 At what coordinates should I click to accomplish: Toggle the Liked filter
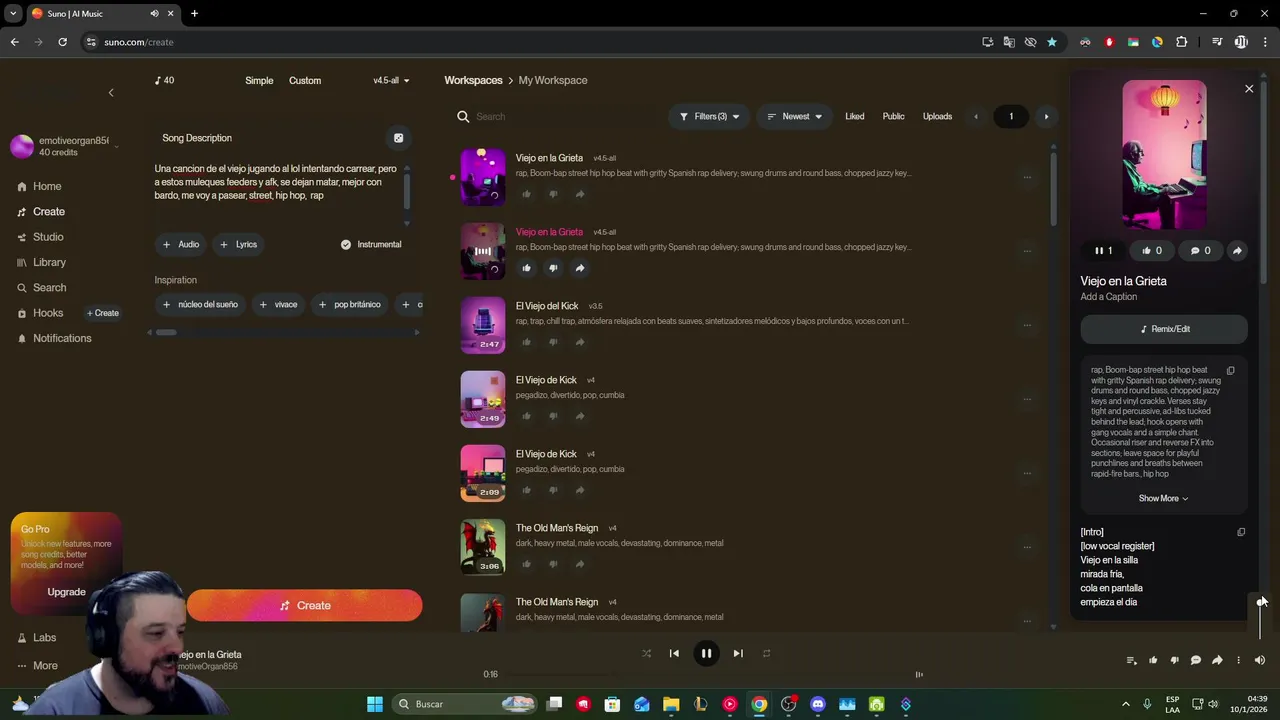(854, 116)
